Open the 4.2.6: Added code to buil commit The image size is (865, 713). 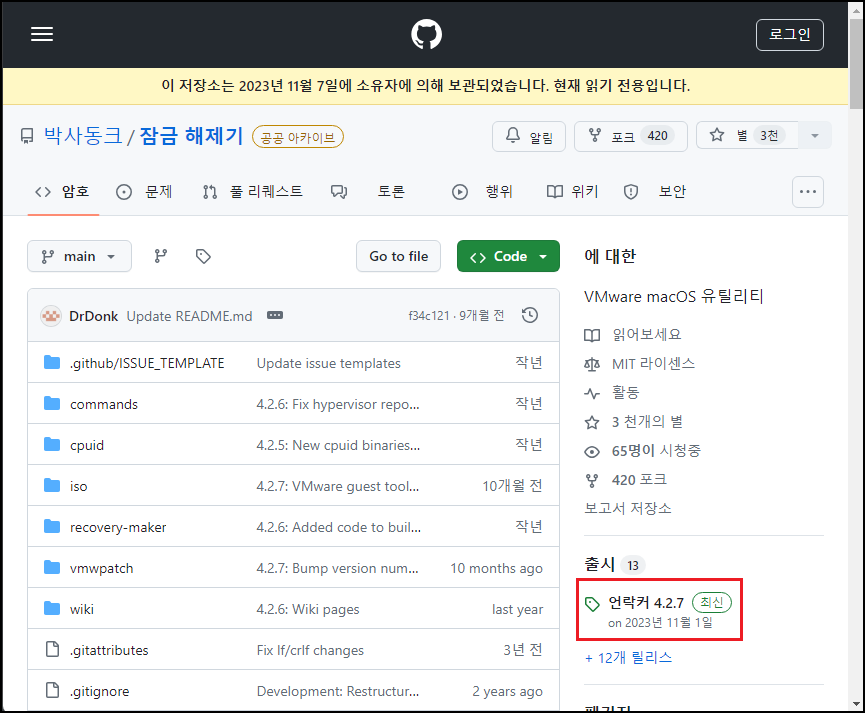click(339, 528)
